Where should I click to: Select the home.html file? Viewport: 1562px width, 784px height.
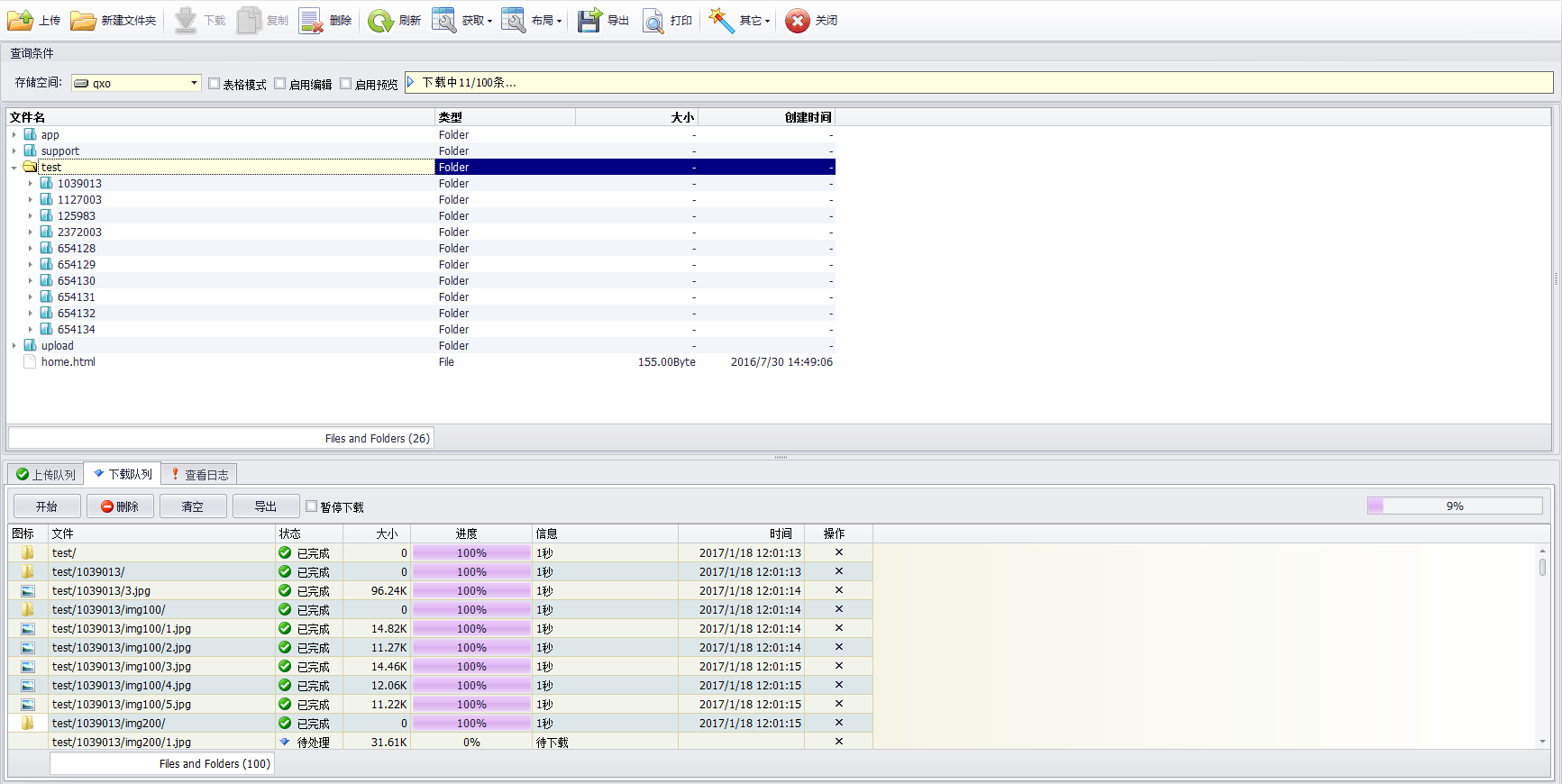point(69,362)
